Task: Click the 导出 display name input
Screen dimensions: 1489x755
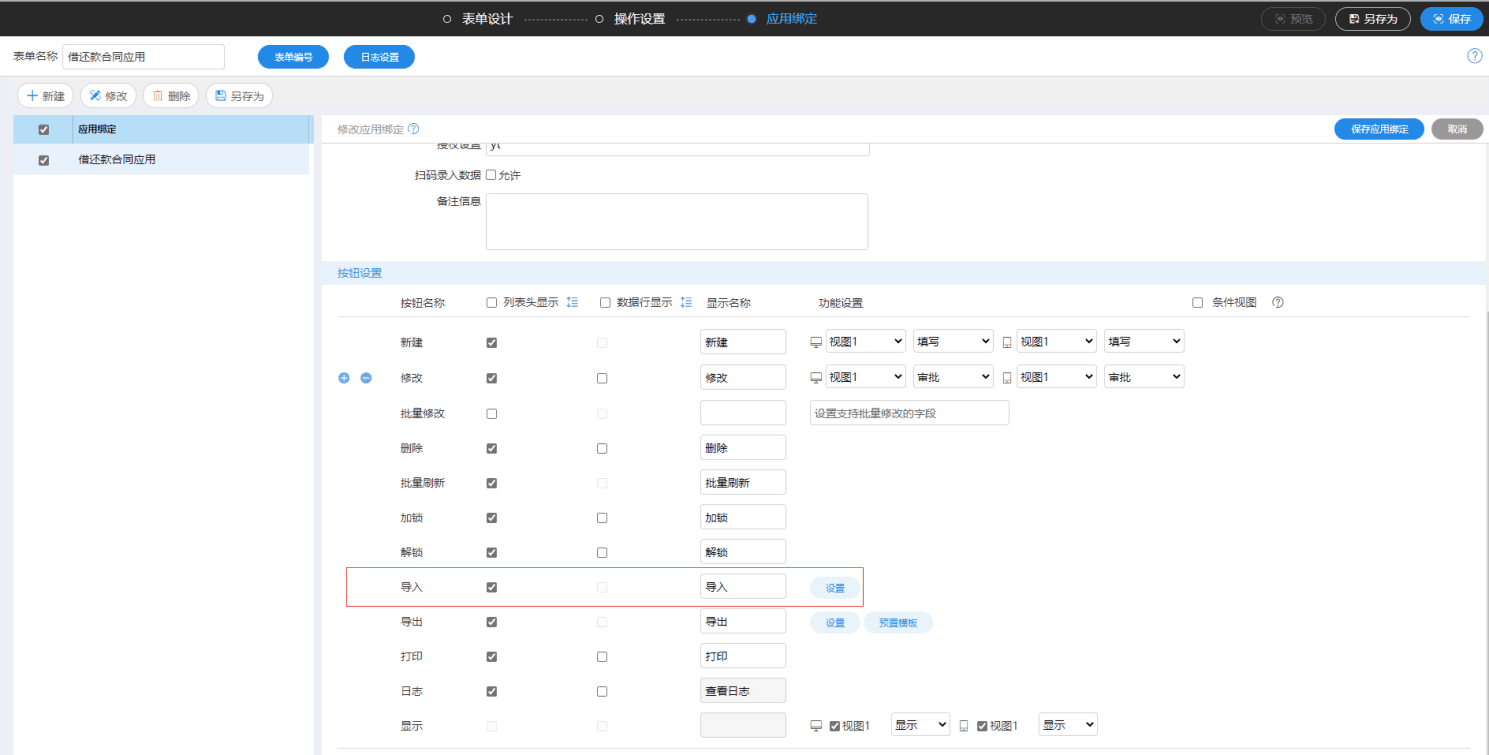Action: click(x=743, y=622)
